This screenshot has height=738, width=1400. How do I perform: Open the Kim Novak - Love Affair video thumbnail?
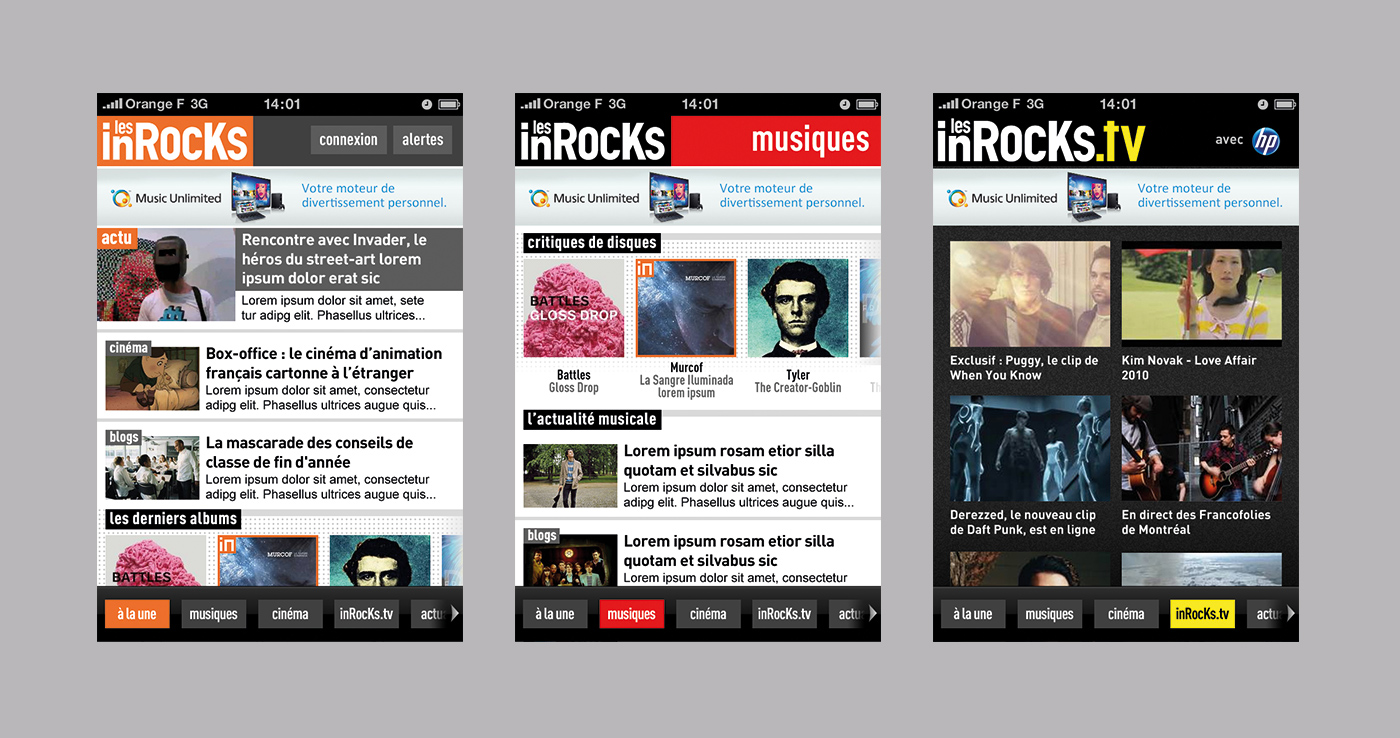click(x=1201, y=294)
